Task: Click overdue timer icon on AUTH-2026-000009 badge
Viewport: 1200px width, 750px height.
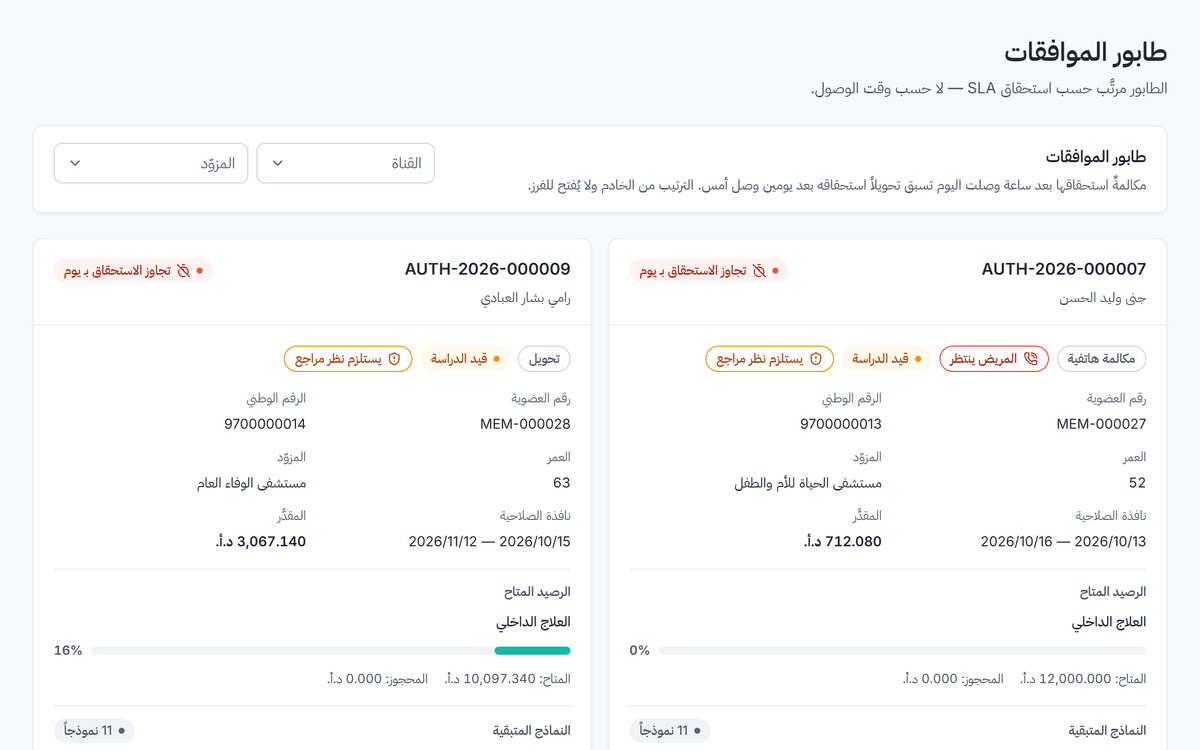Action: (183, 271)
